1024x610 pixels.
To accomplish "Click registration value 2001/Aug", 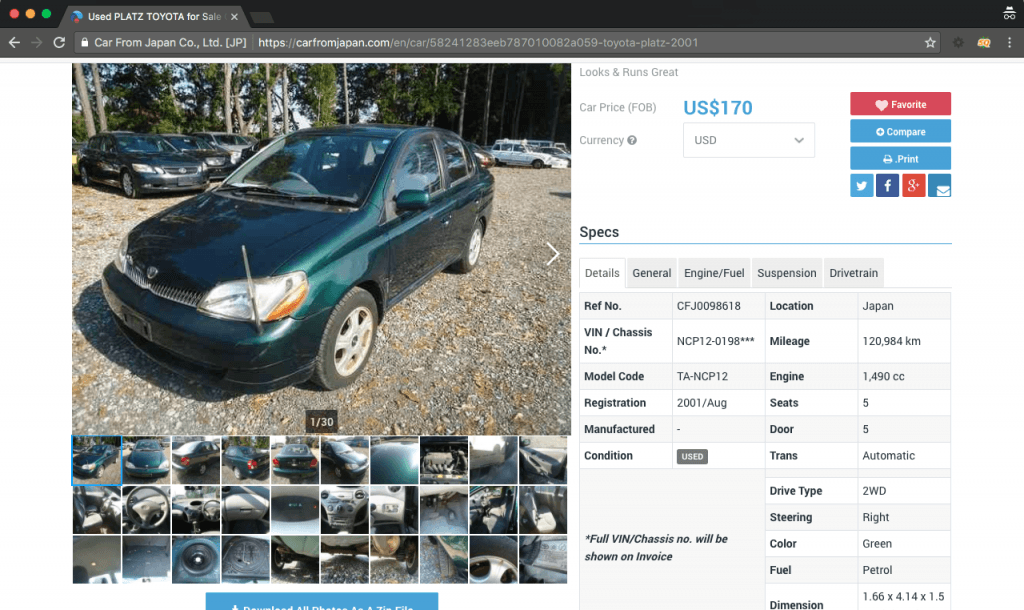I will (x=701, y=403).
